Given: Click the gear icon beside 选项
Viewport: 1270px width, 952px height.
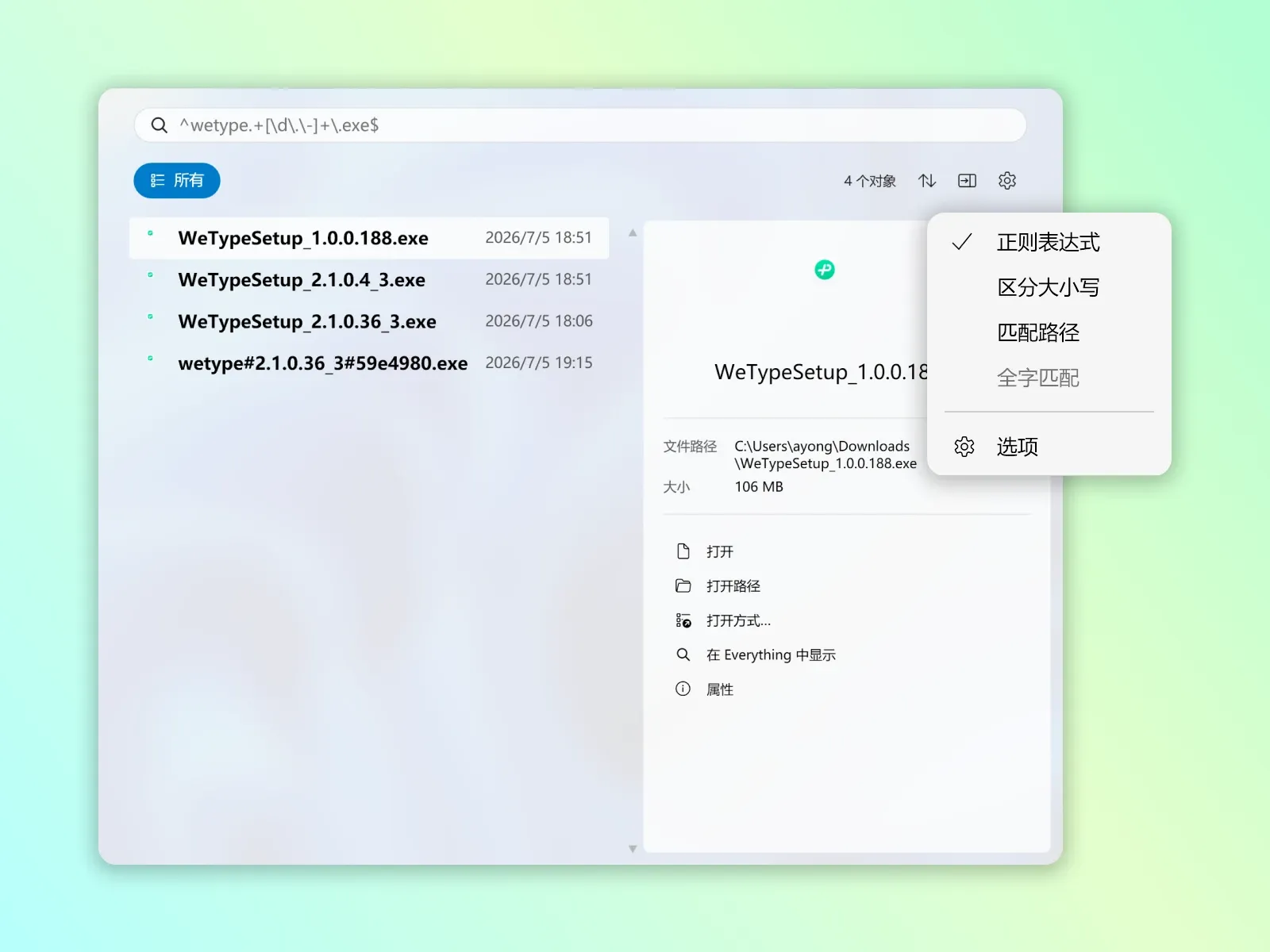Looking at the screenshot, I should [964, 447].
